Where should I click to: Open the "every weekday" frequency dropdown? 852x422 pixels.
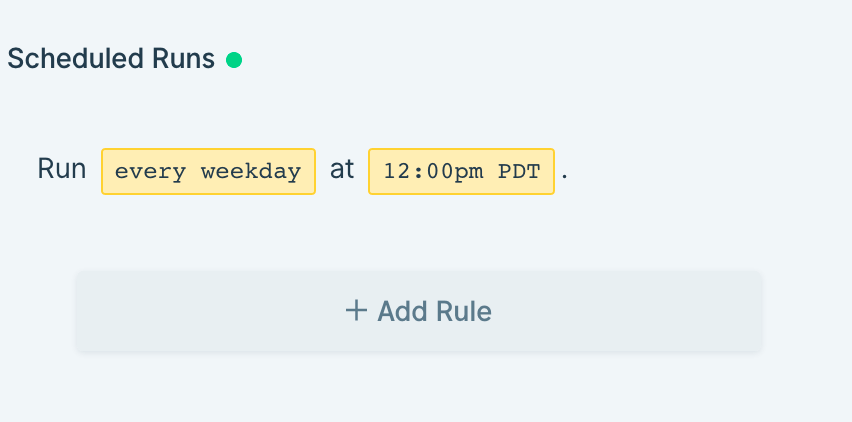[208, 171]
